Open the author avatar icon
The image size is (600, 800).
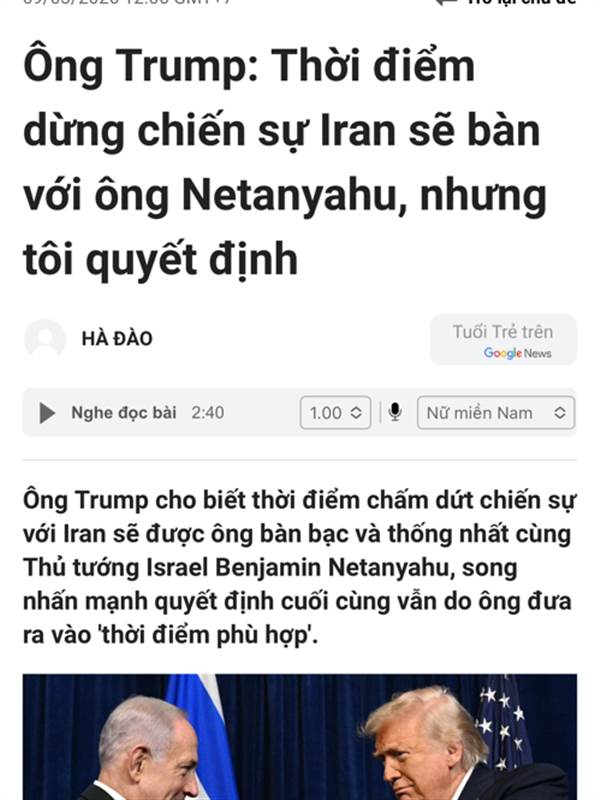45,339
